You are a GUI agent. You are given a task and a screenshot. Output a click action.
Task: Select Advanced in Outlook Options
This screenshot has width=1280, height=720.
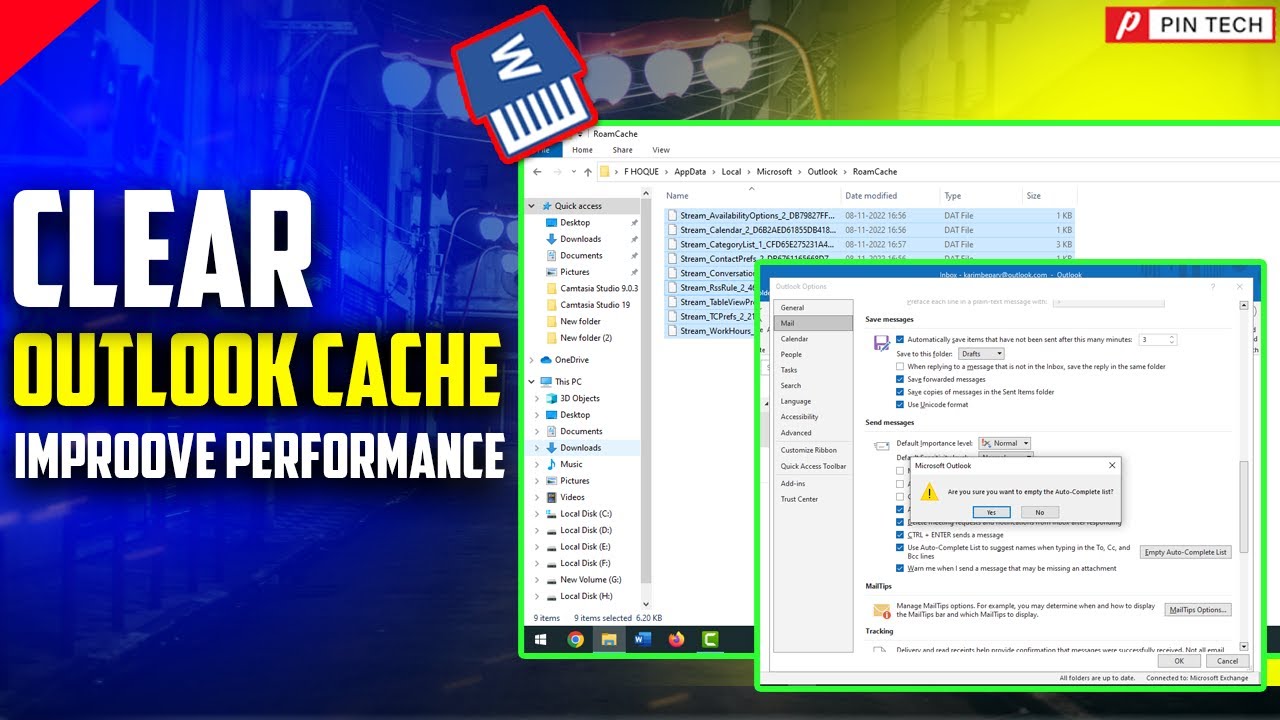(x=814, y=433)
